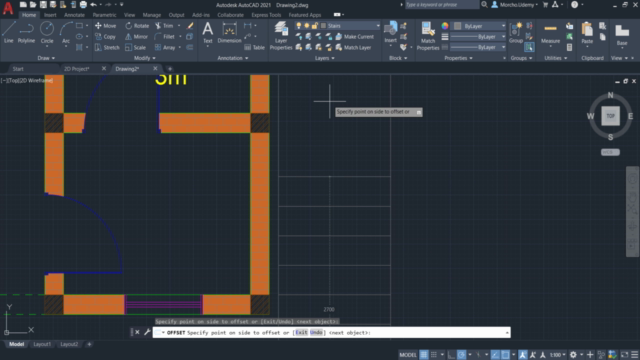Viewport: 640px width, 360px height.
Task: Select the Polyline tool
Action: point(26,32)
